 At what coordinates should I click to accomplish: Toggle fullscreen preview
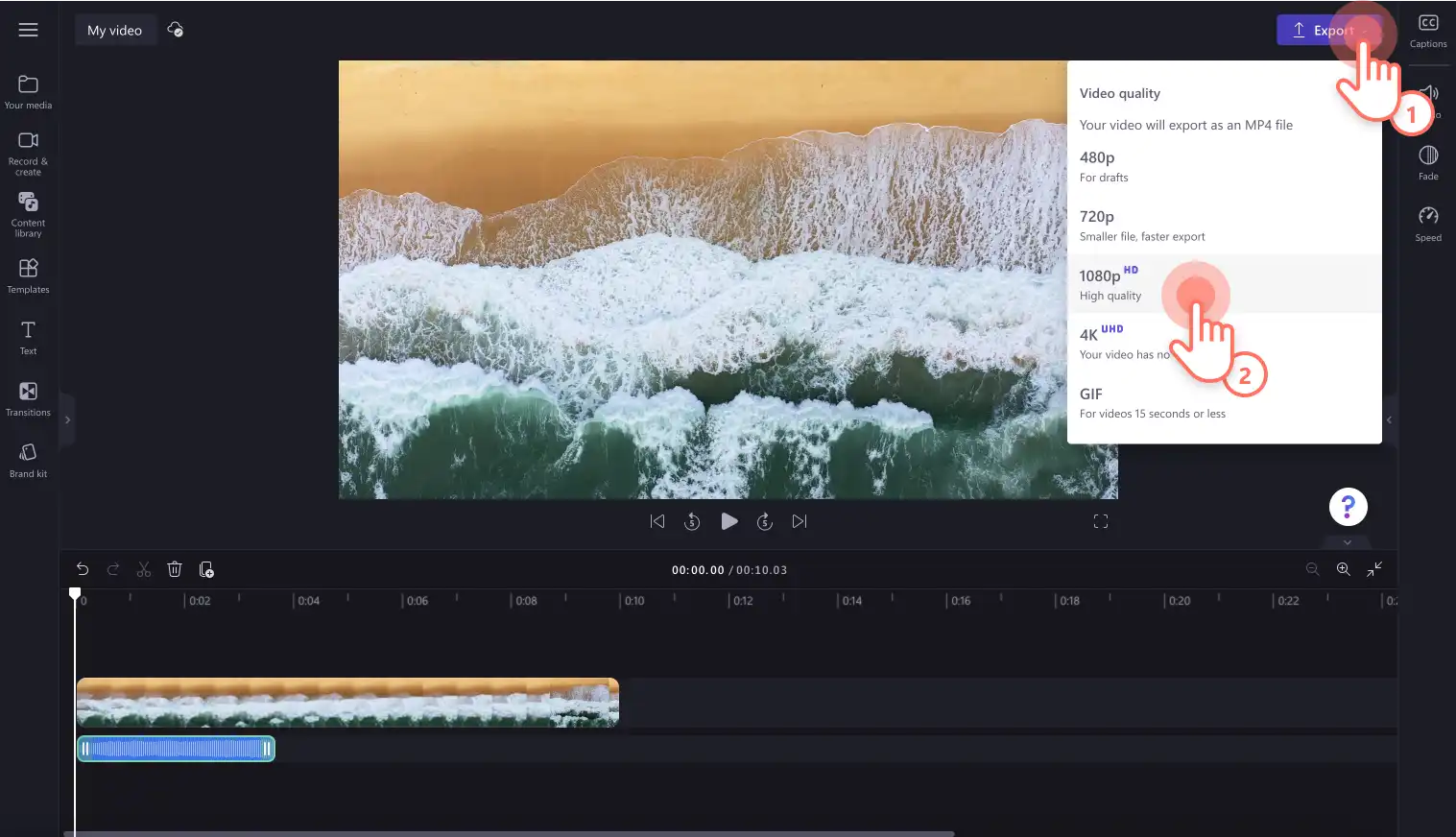coord(1101,521)
